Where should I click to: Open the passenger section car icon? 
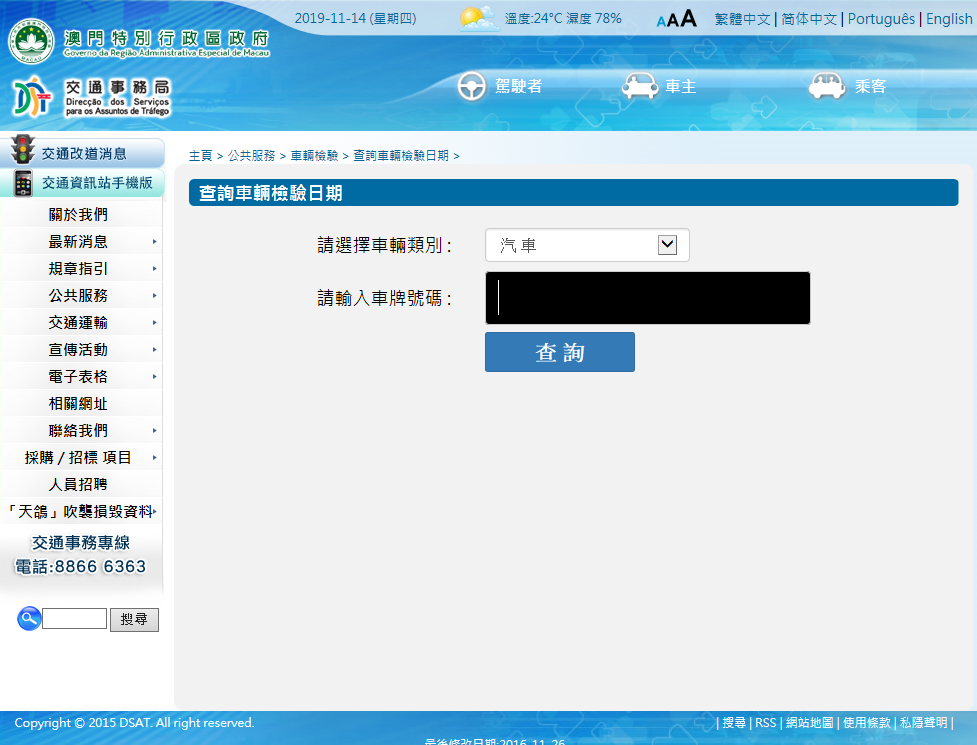pyautogui.click(x=827, y=87)
